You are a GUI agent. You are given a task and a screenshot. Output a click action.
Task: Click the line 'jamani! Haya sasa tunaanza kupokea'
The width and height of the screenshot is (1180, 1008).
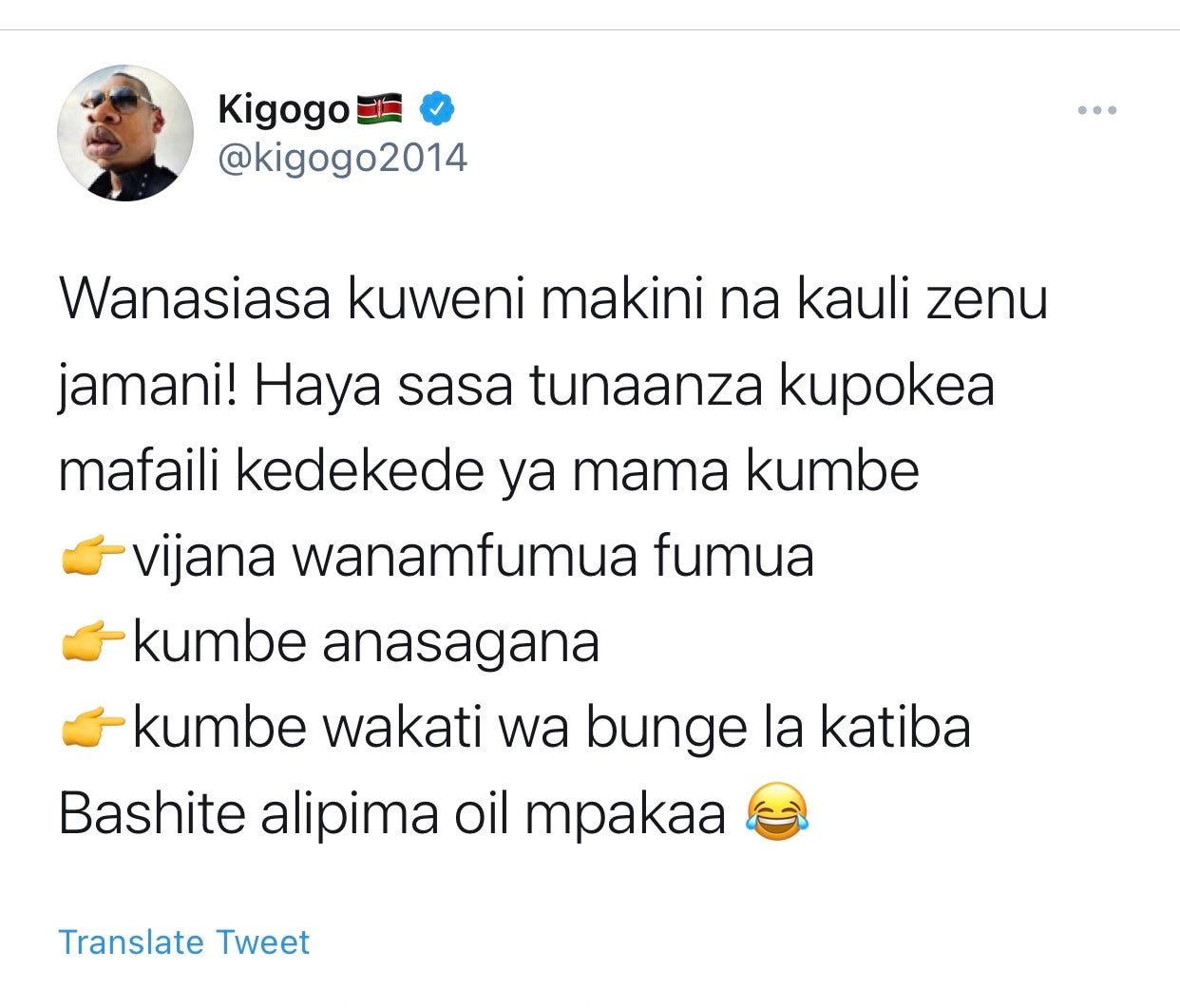(526, 387)
